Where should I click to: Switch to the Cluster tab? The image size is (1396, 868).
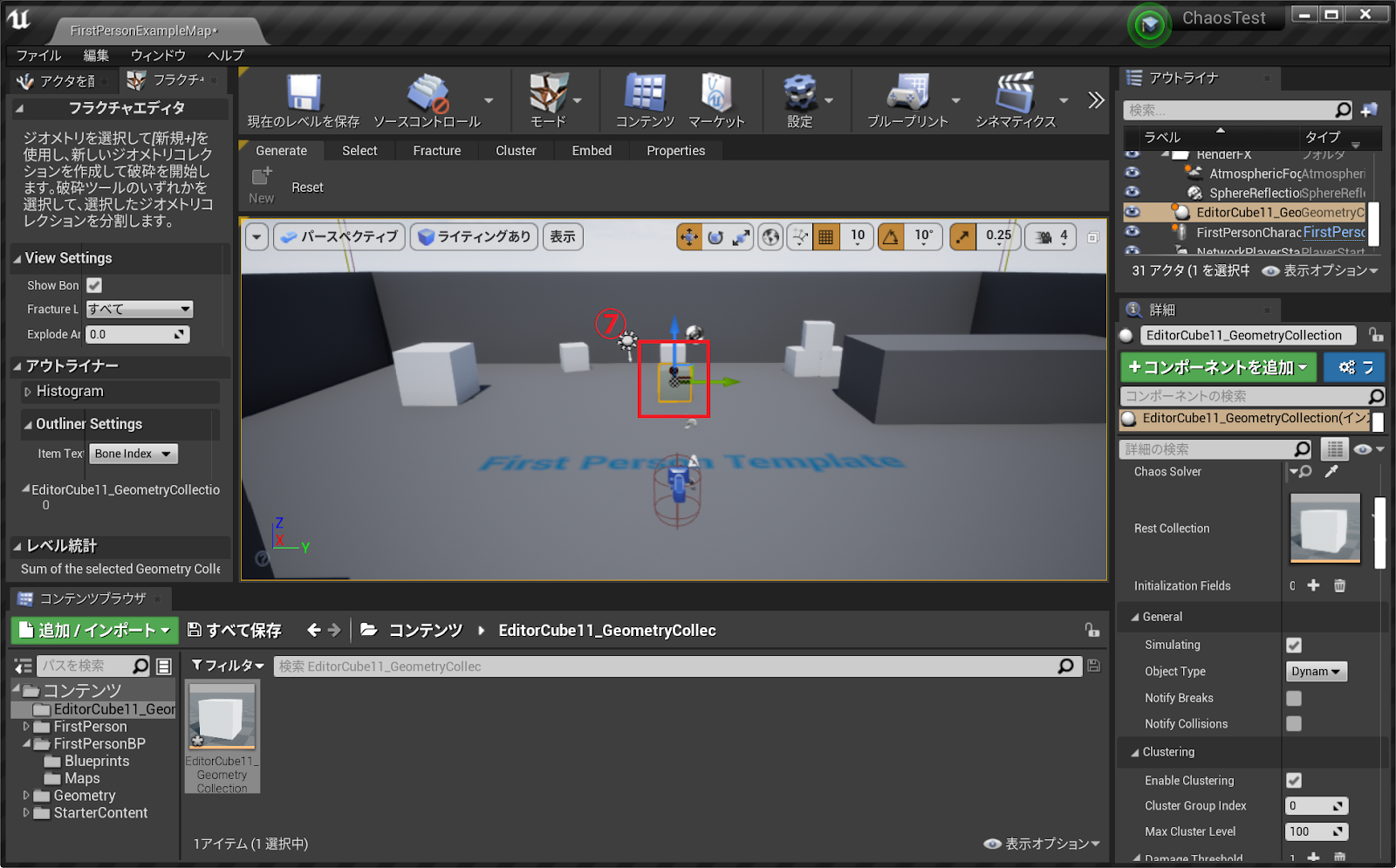[x=516, y=150]
